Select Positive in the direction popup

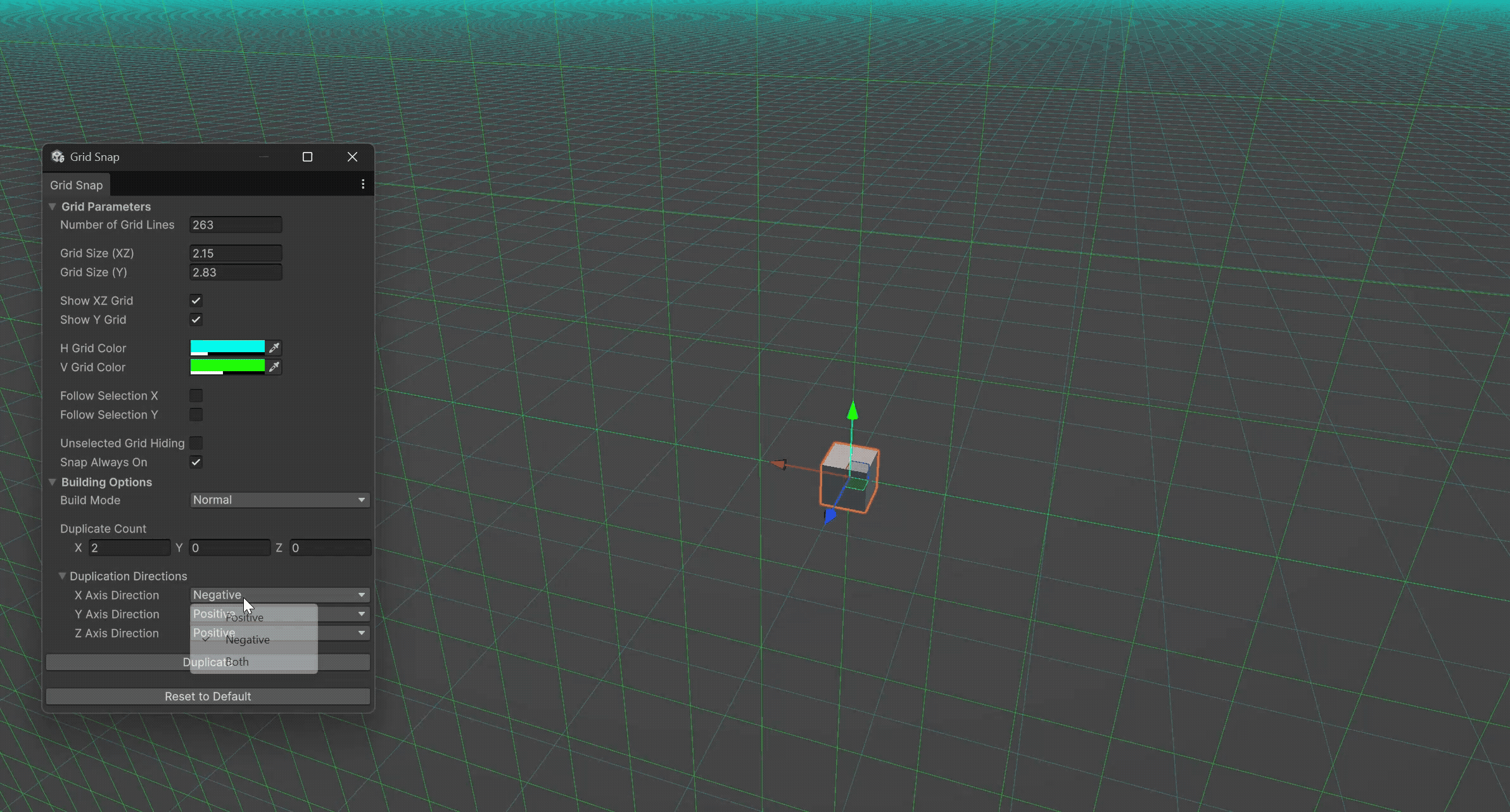pyautogui.click(x=244, y=618)
